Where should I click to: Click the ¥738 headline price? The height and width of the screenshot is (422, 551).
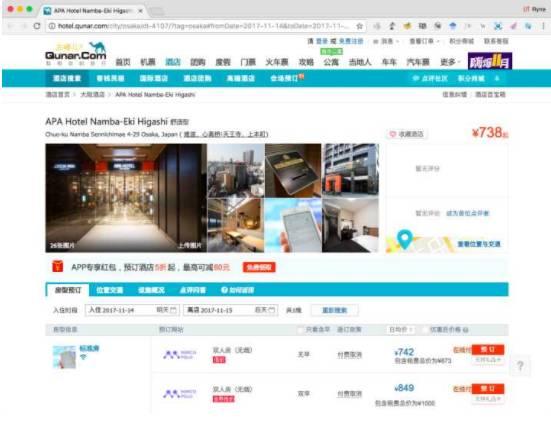490,132
